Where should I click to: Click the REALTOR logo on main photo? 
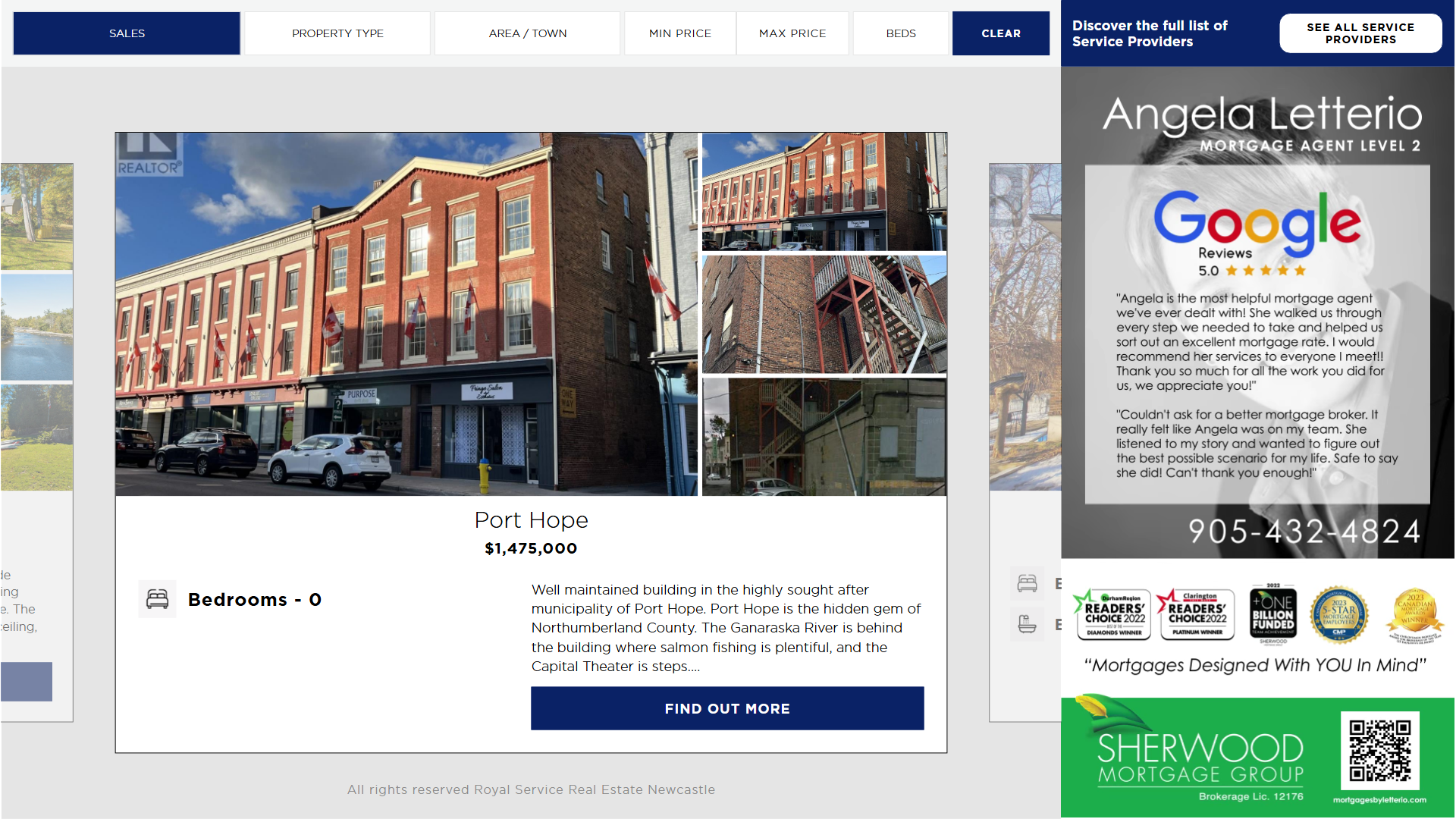coord(149,155)
